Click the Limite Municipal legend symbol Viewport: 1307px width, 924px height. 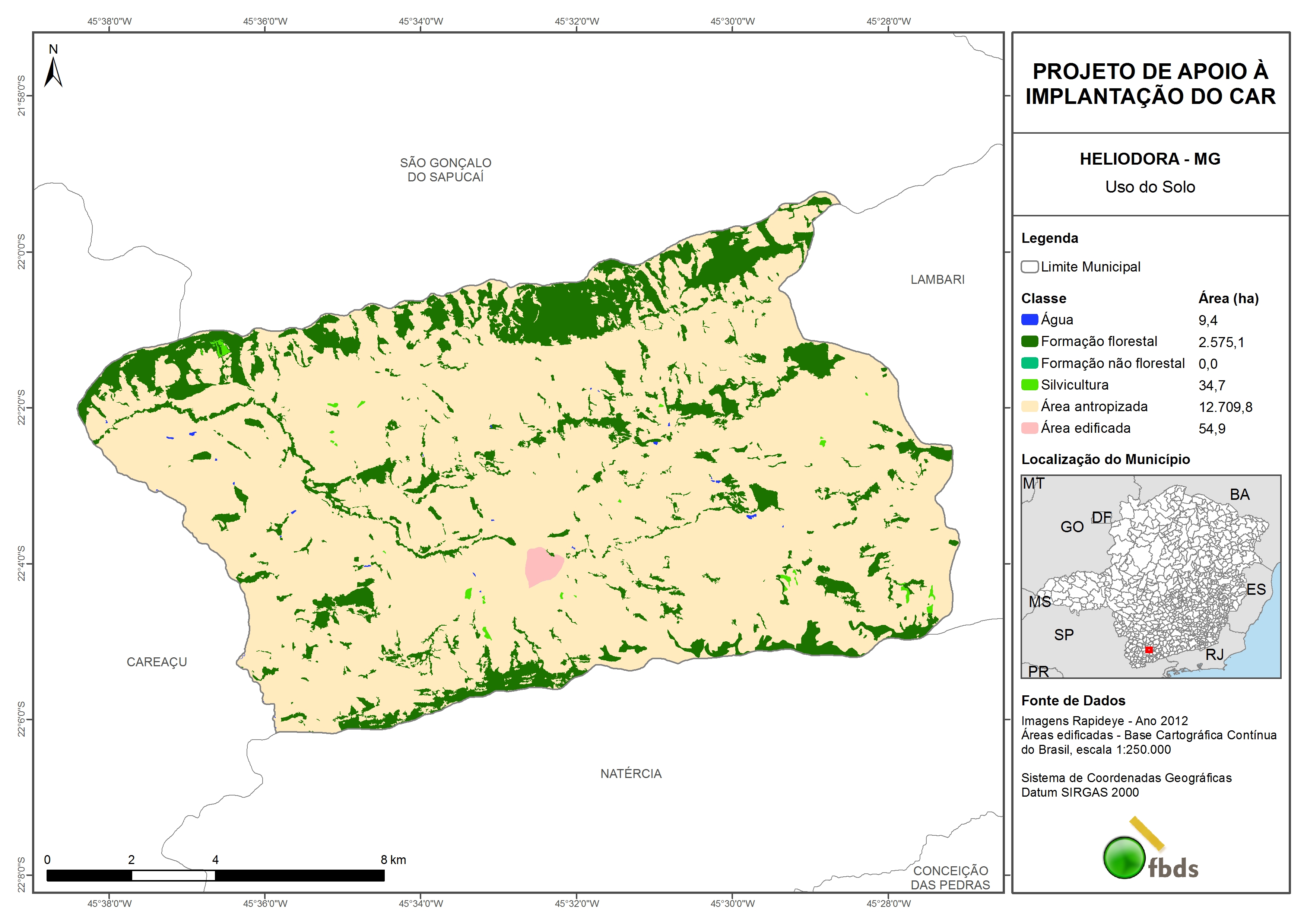1029,267
